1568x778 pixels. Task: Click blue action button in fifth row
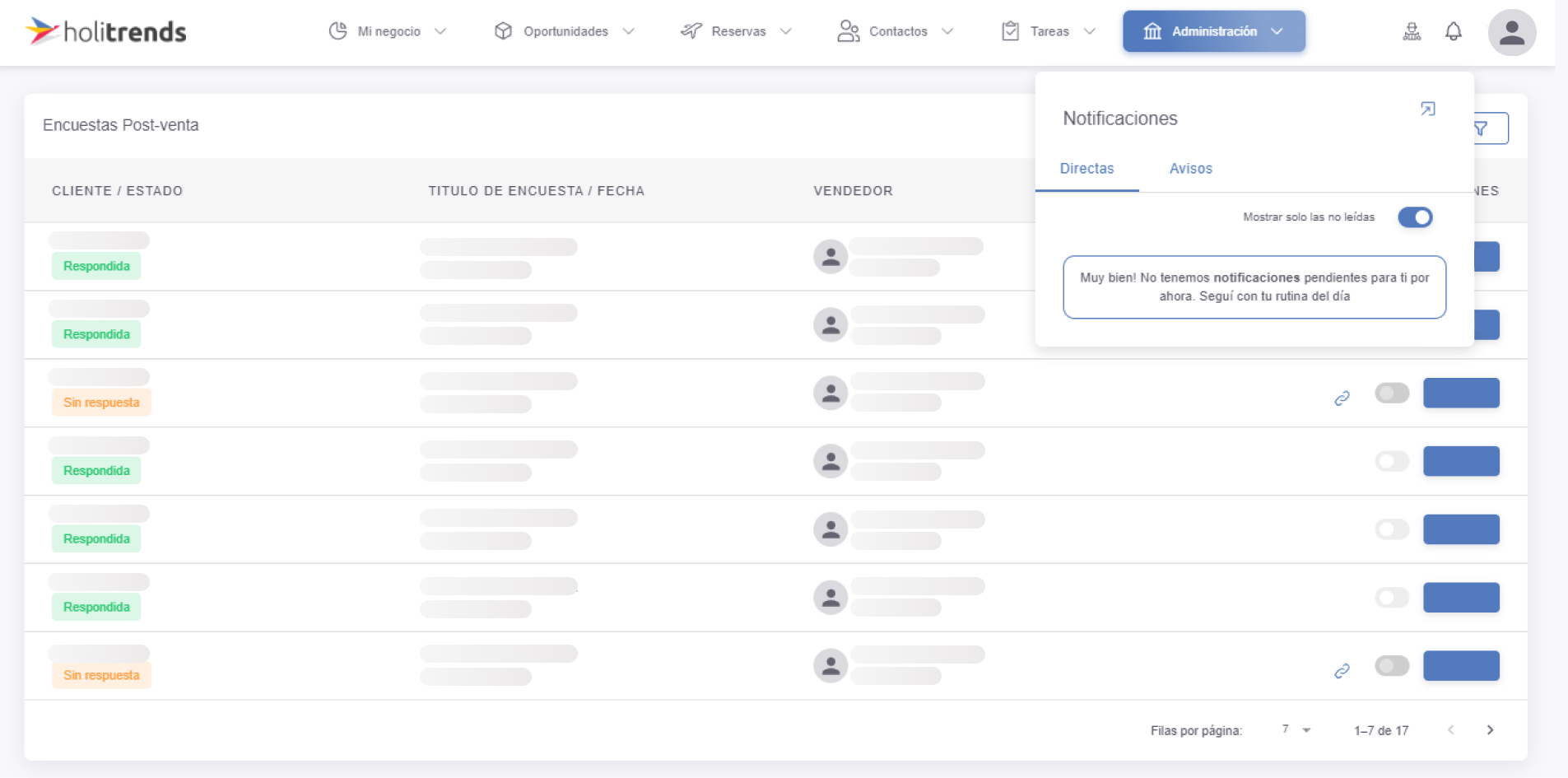point(1461,529)
